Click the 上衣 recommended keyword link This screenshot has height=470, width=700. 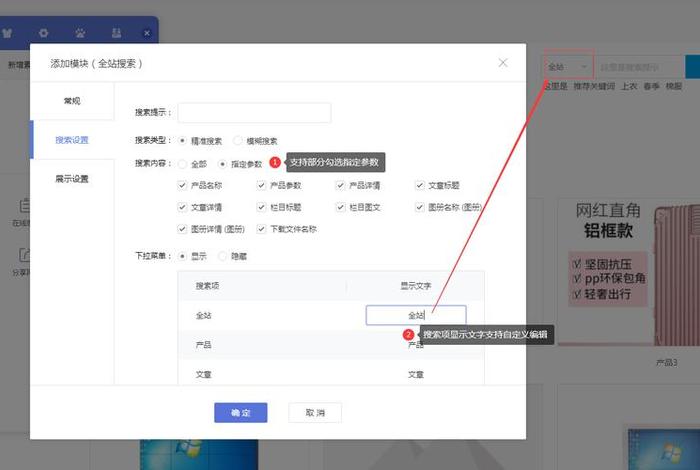629,86
